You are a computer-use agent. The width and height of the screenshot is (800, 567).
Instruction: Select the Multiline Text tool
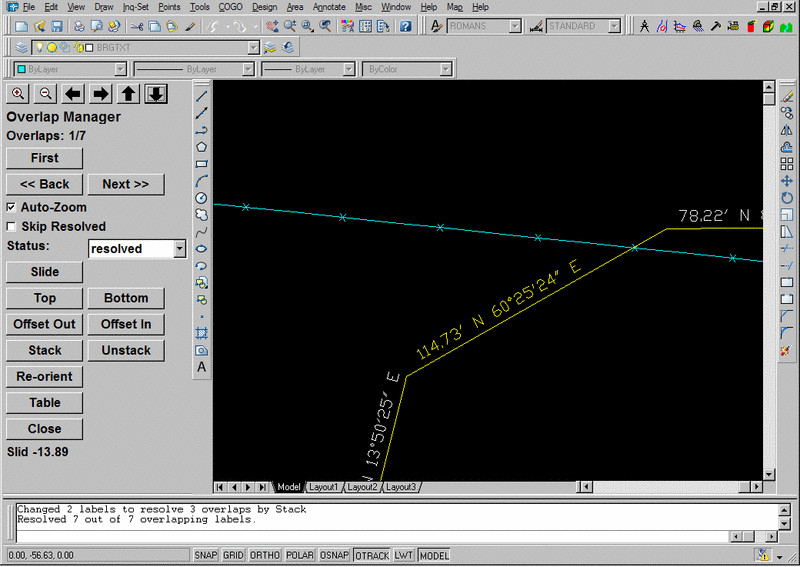[202, 367]
